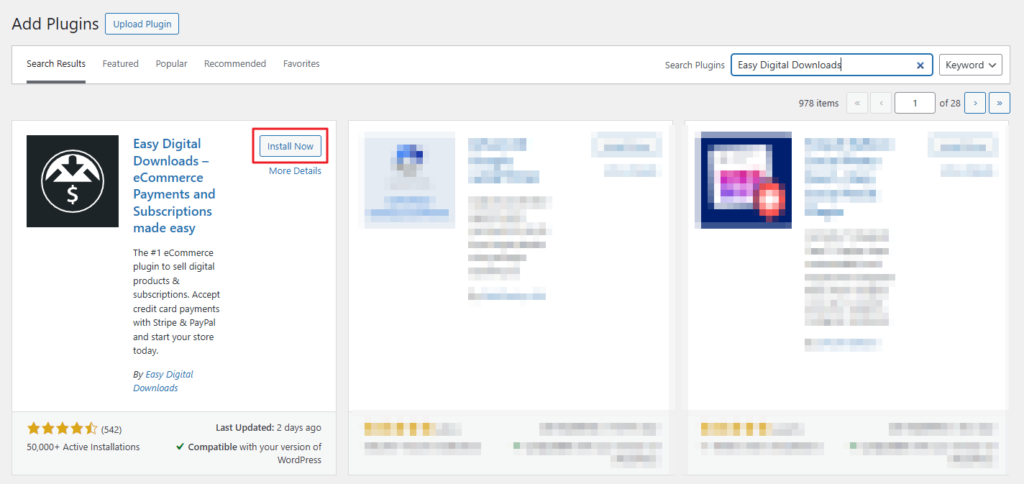Click the star rating of Easy Digital Downloads

62,429
